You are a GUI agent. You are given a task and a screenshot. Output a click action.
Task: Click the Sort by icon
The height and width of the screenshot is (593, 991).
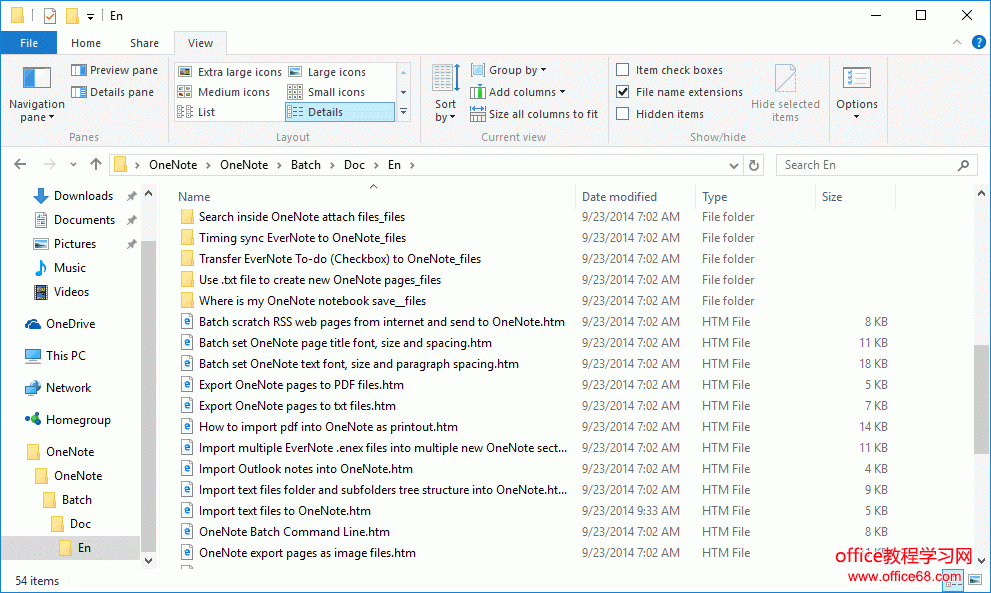[445, 79]
